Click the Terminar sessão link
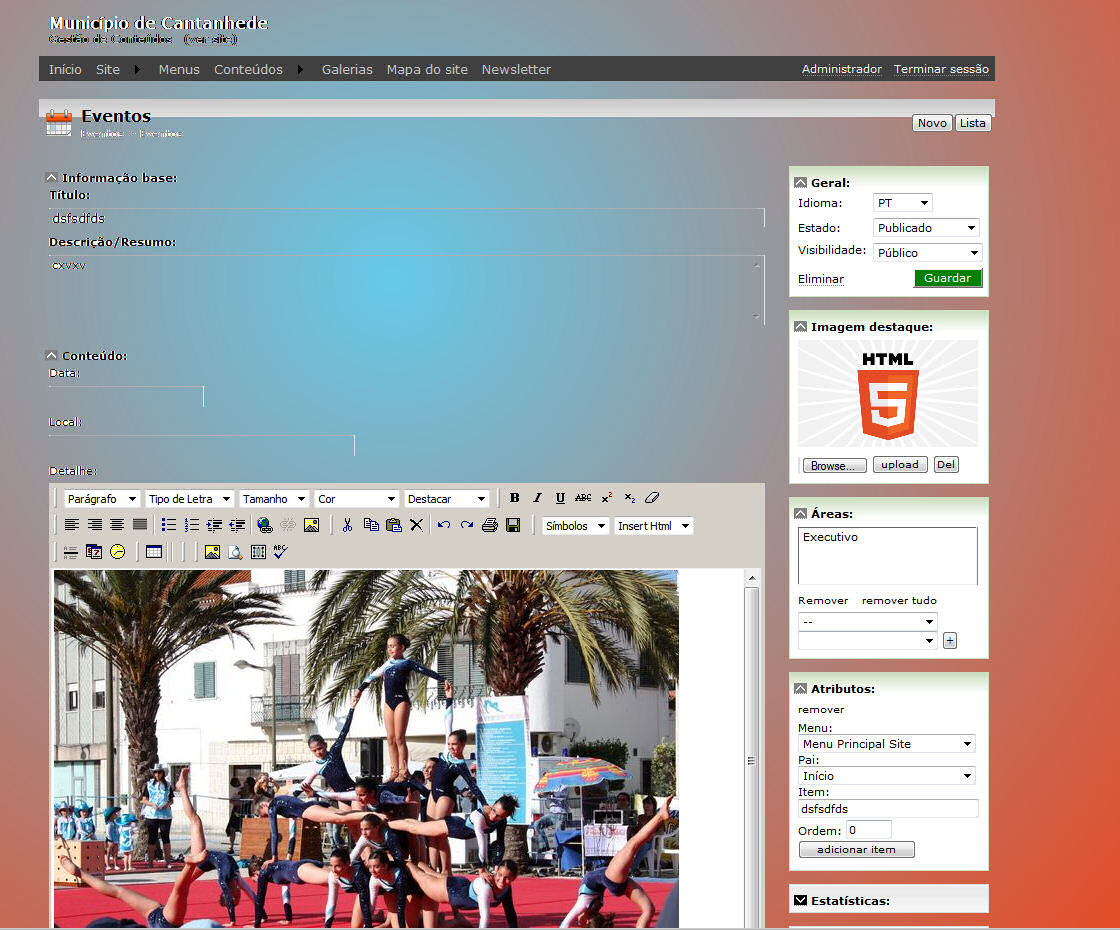Viewport: 1120px width, 930px height. 941,69
